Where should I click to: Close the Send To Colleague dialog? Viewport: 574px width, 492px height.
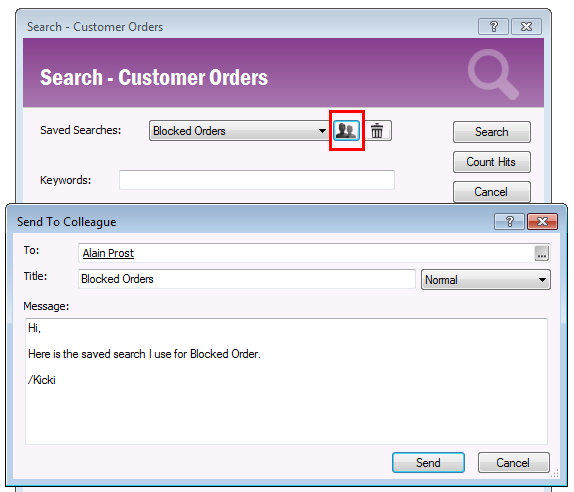click(x=542, y=222)
